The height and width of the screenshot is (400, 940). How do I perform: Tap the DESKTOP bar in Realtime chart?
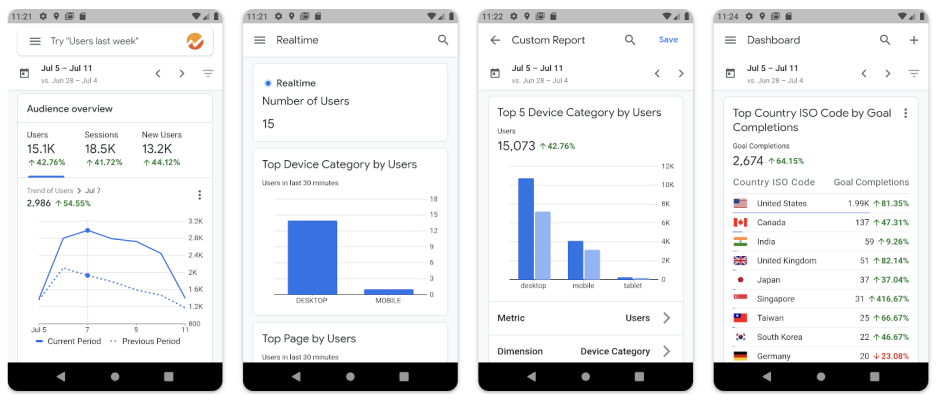[x=312, y=257]
